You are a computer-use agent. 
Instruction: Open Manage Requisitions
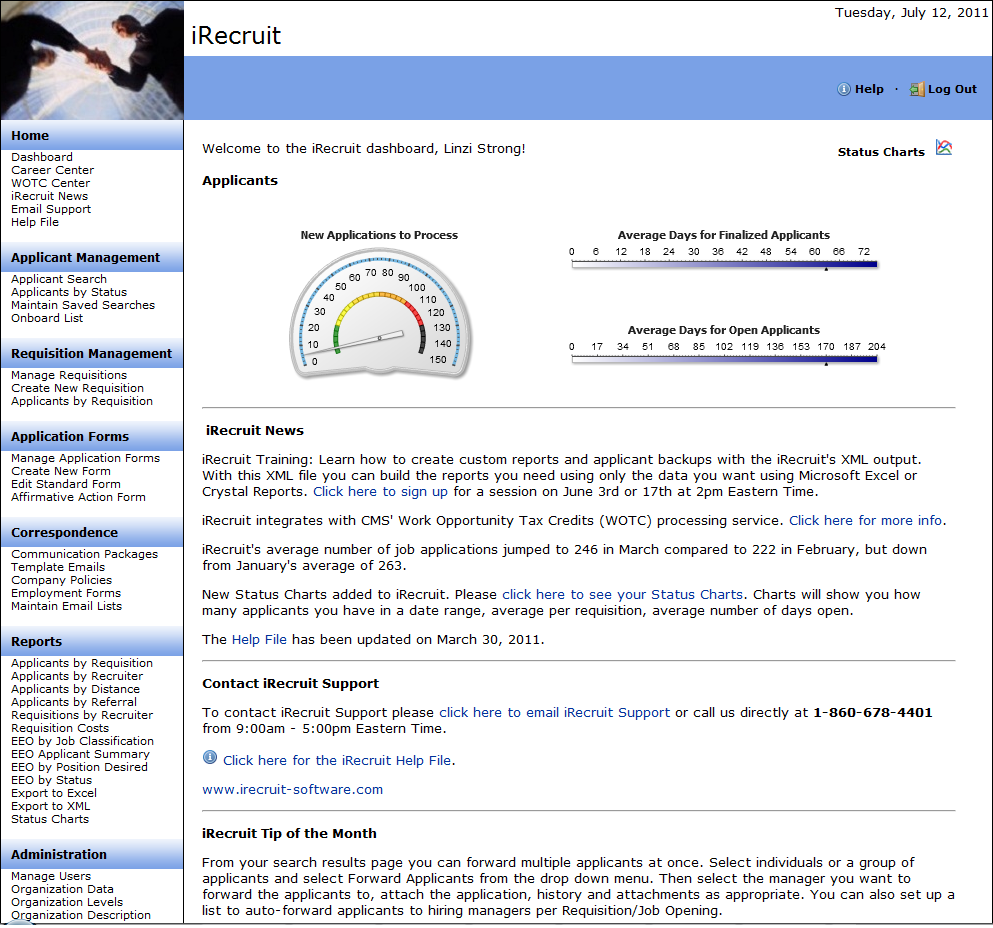click(x=69, y=375)
